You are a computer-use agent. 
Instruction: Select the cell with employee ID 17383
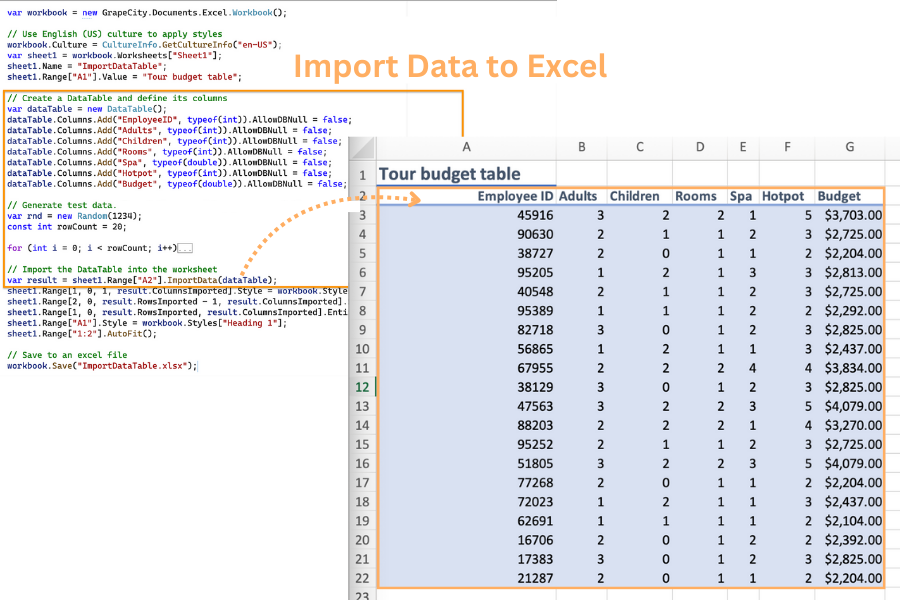click(x=466, y=559)
